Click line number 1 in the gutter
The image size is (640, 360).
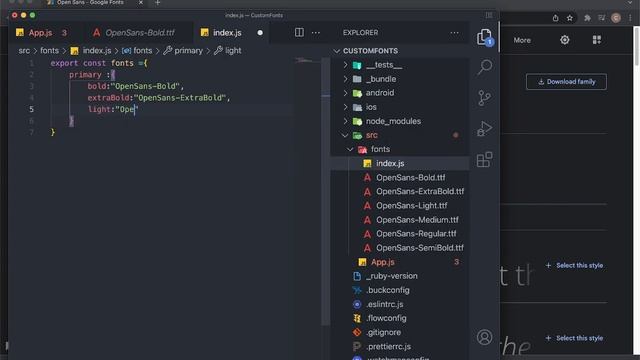tap(31, 63)
